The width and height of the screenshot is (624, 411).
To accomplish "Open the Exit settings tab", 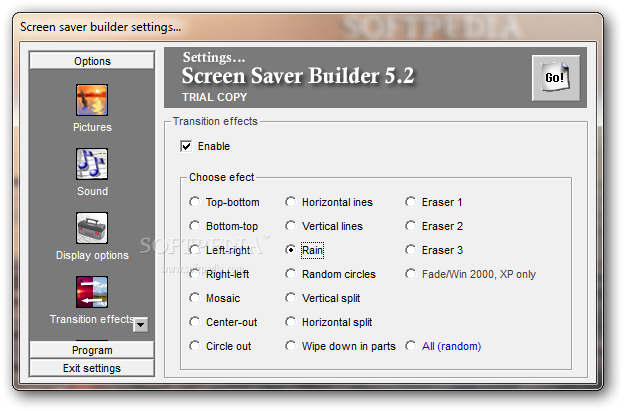I will click(x=92, y=368).
